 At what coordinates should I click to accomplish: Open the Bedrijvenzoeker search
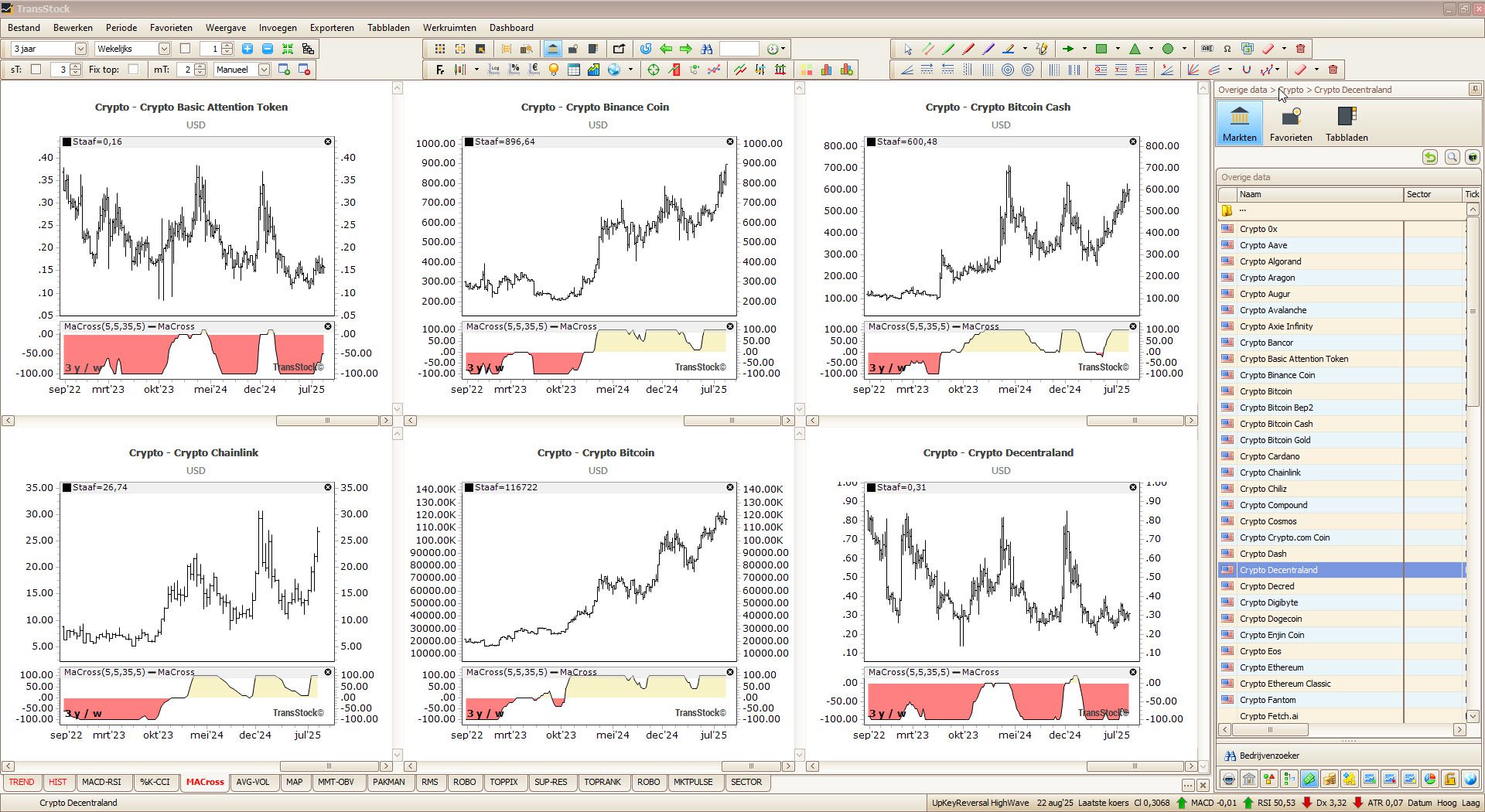pos(1263,756)
